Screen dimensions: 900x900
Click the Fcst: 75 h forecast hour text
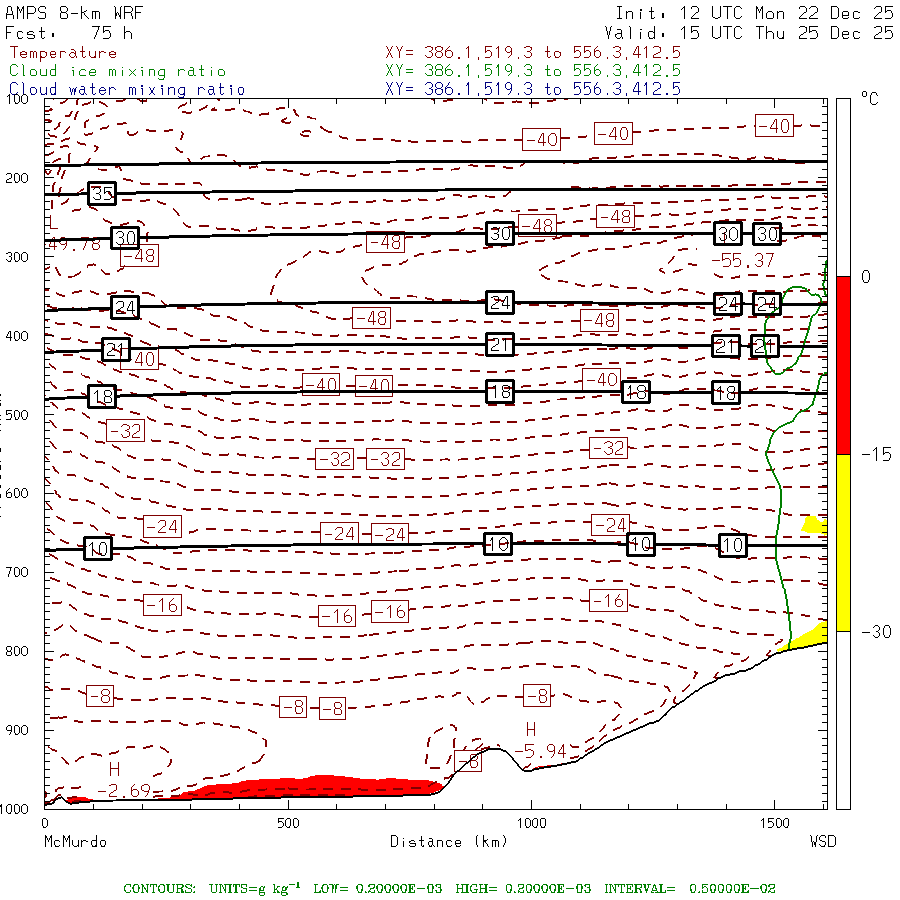[x=69, y=33]
